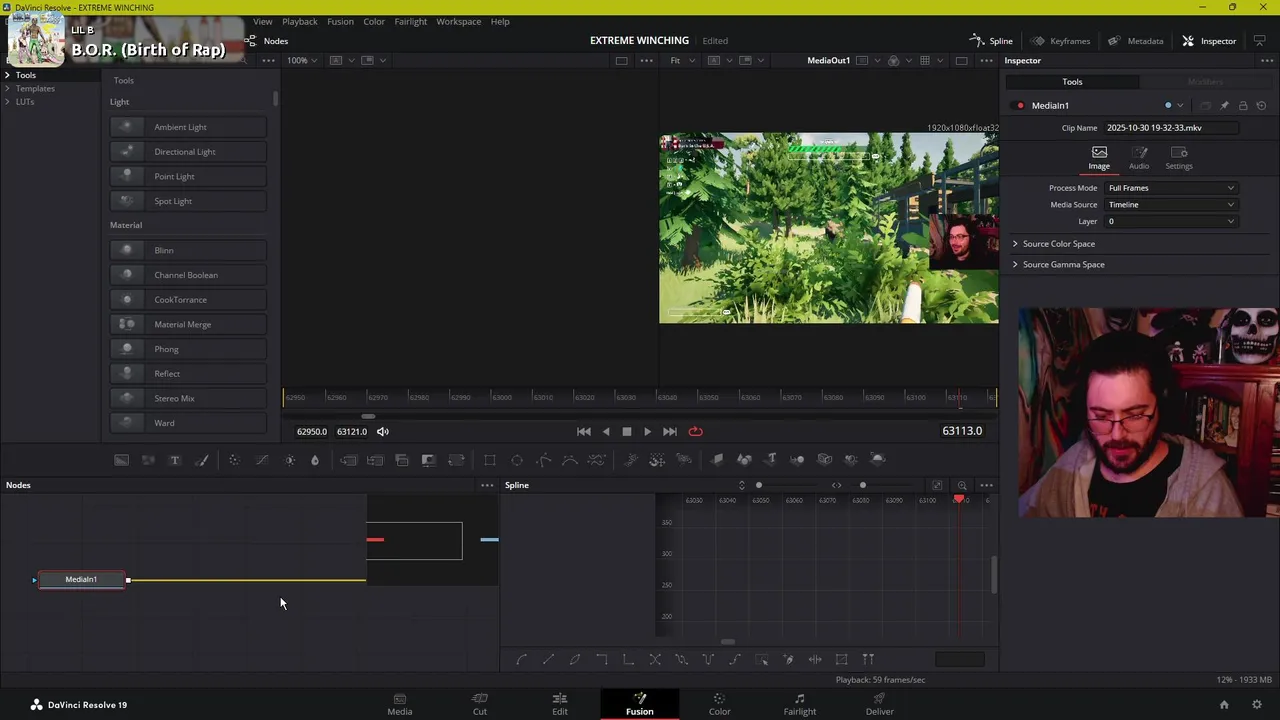The image size is (1280, 720).
Task: Open Resolve project settings gear
Action: pos(1257,705)
